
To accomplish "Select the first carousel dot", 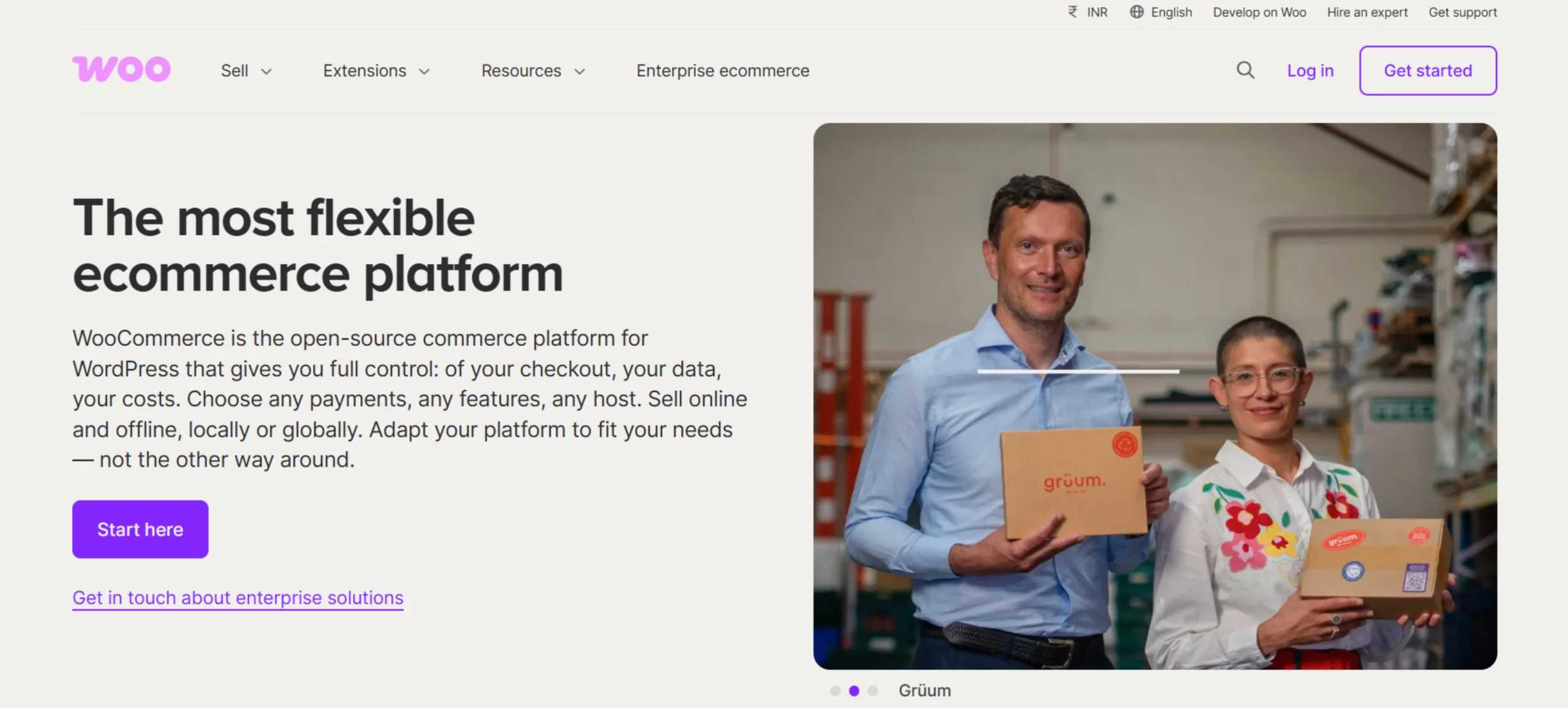I will point(836,691).
